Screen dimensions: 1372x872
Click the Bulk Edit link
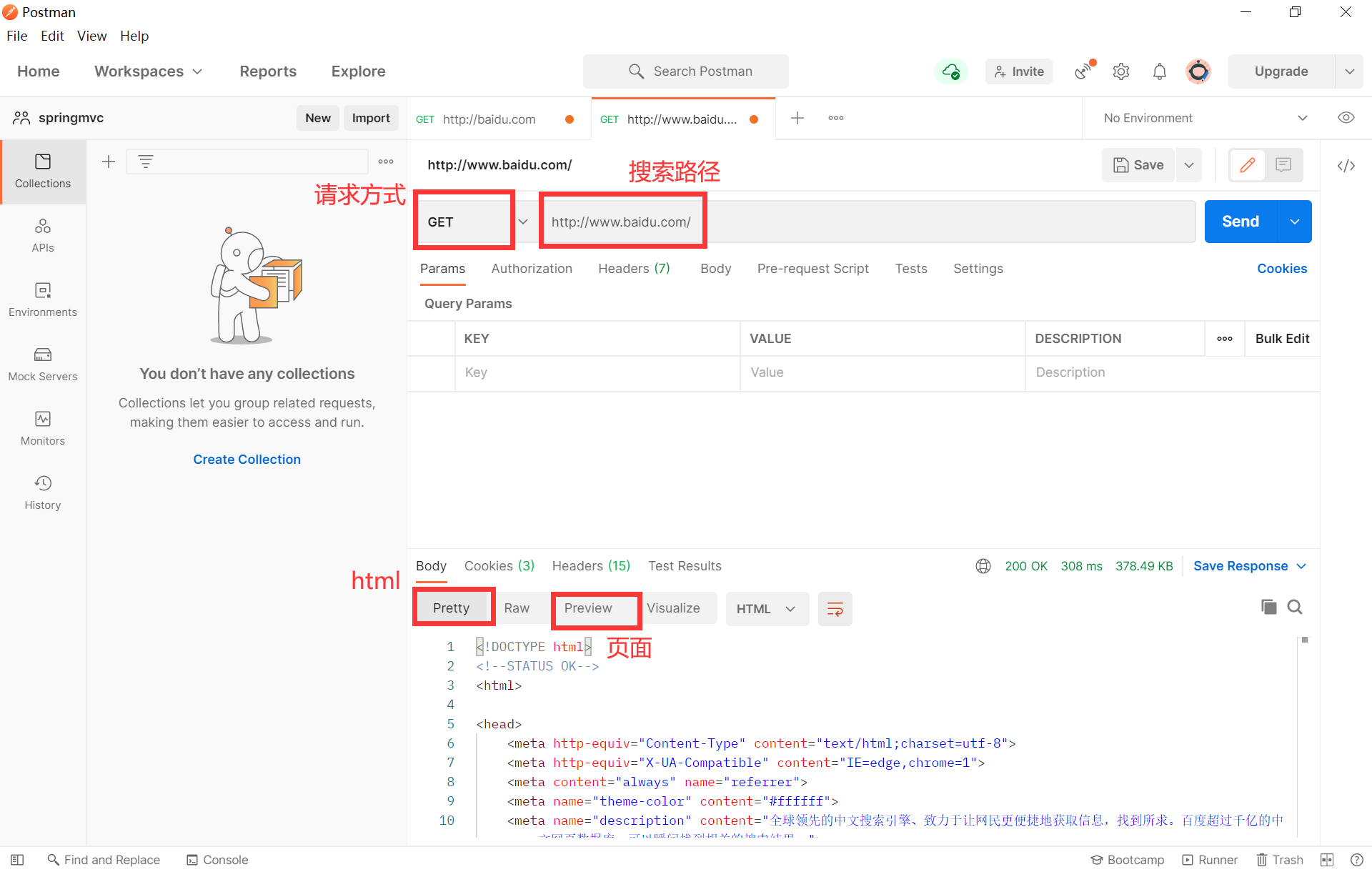[1282, 339]
